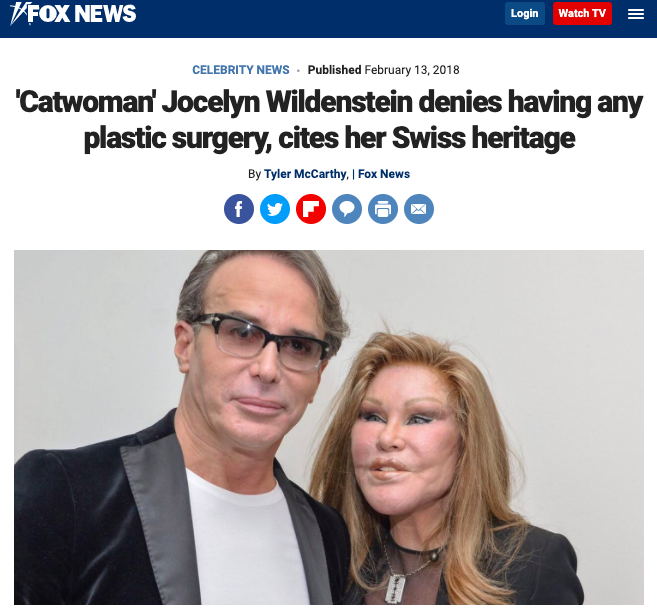View author Tyler McCarthy's profile
The width and height of the screenshot is (657, 613).
coord(305,174)
